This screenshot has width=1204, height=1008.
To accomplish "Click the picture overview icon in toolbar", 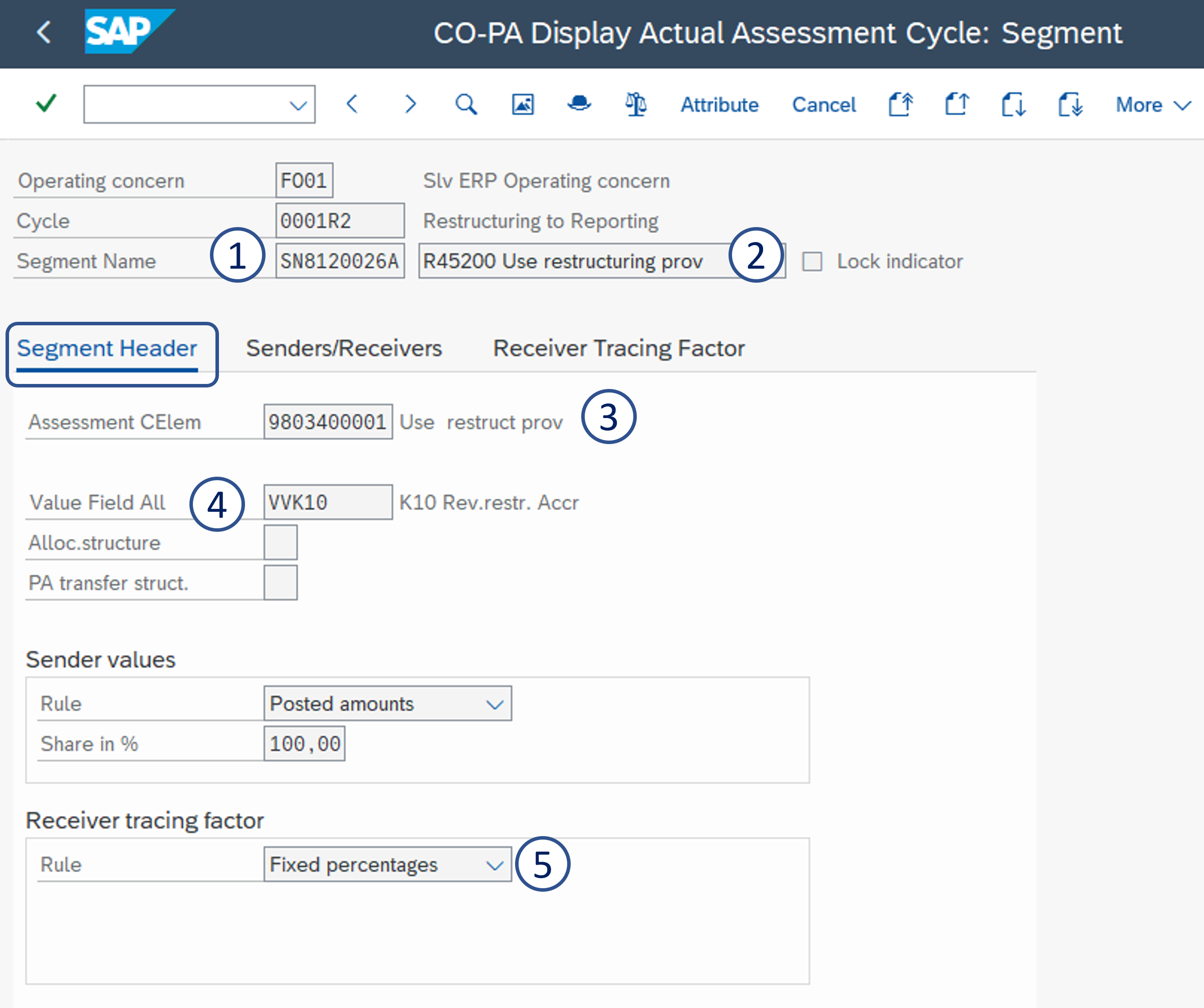I will (x=522, y=104).
